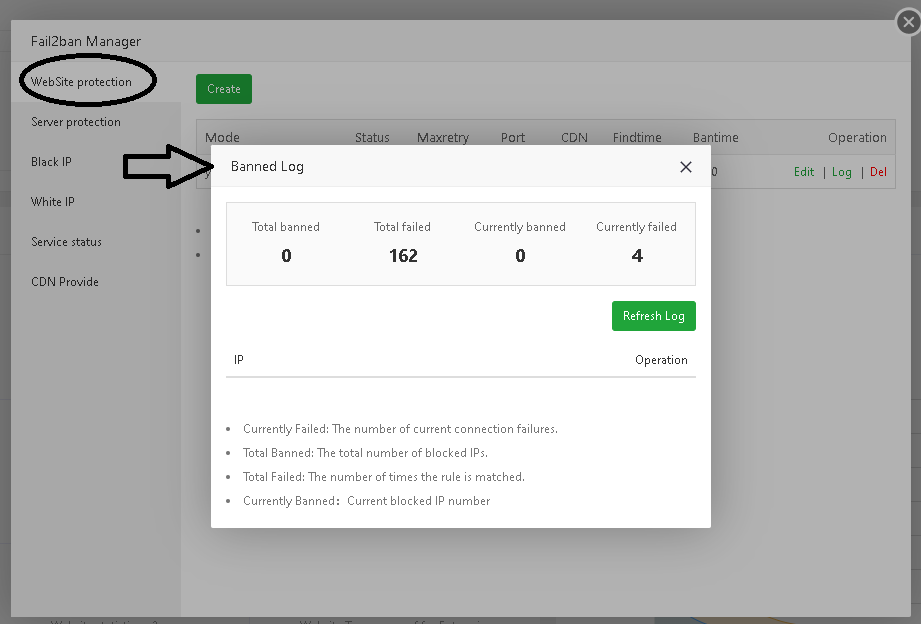Click the IP column header in Banned Log
Image resolution: width=921 pixels, height=624 pixels.
tap(238, 360)
